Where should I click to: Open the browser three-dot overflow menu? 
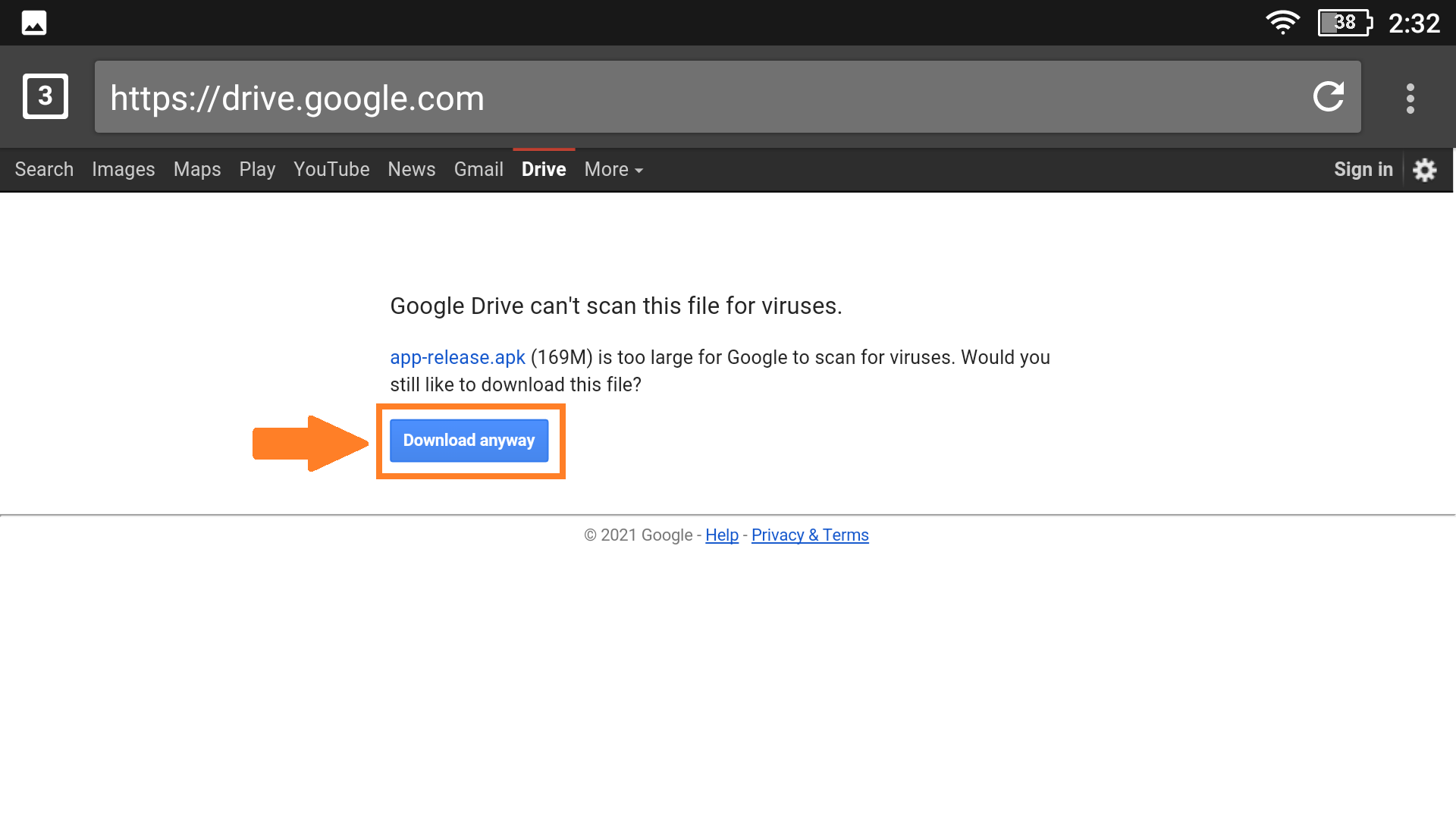[1410, 99]
